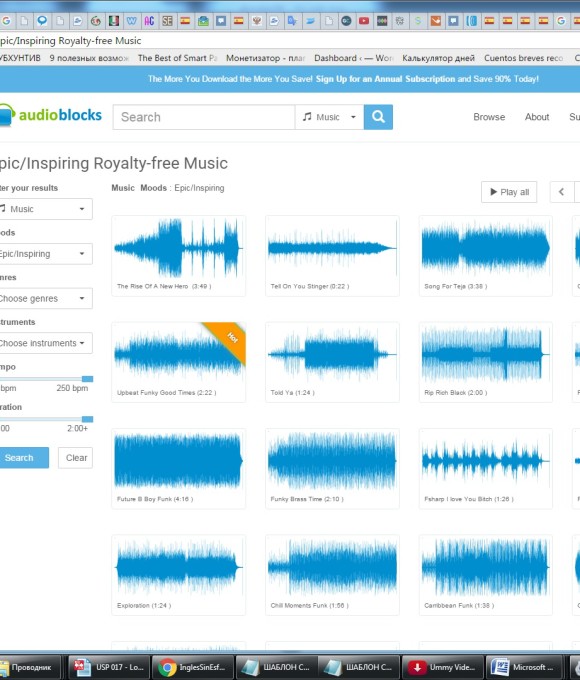
Task: Expand the Music filter dropdown in the sidebar
Action: click(46, 209)
